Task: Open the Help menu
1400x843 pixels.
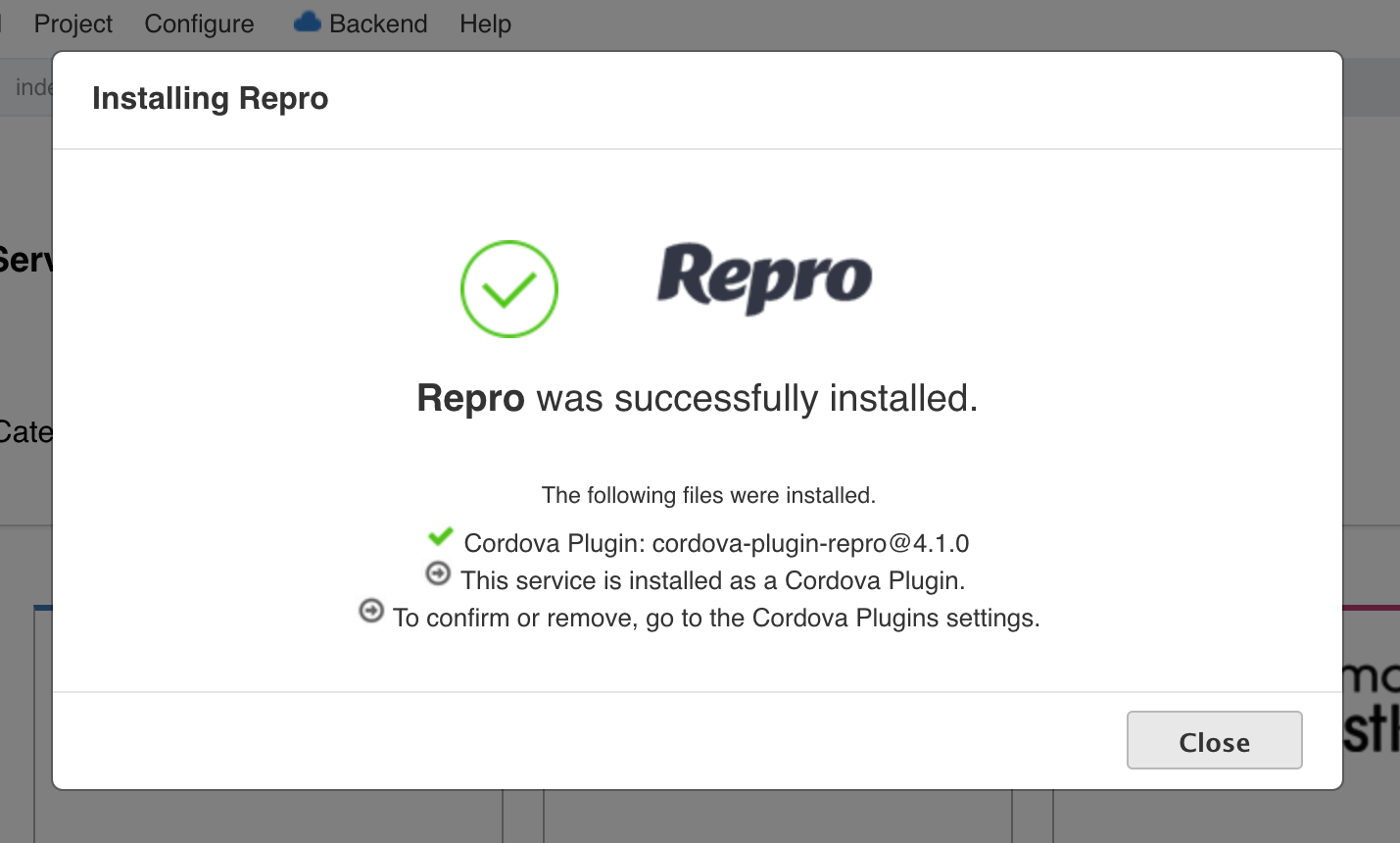Action: (x=486, y=24)
